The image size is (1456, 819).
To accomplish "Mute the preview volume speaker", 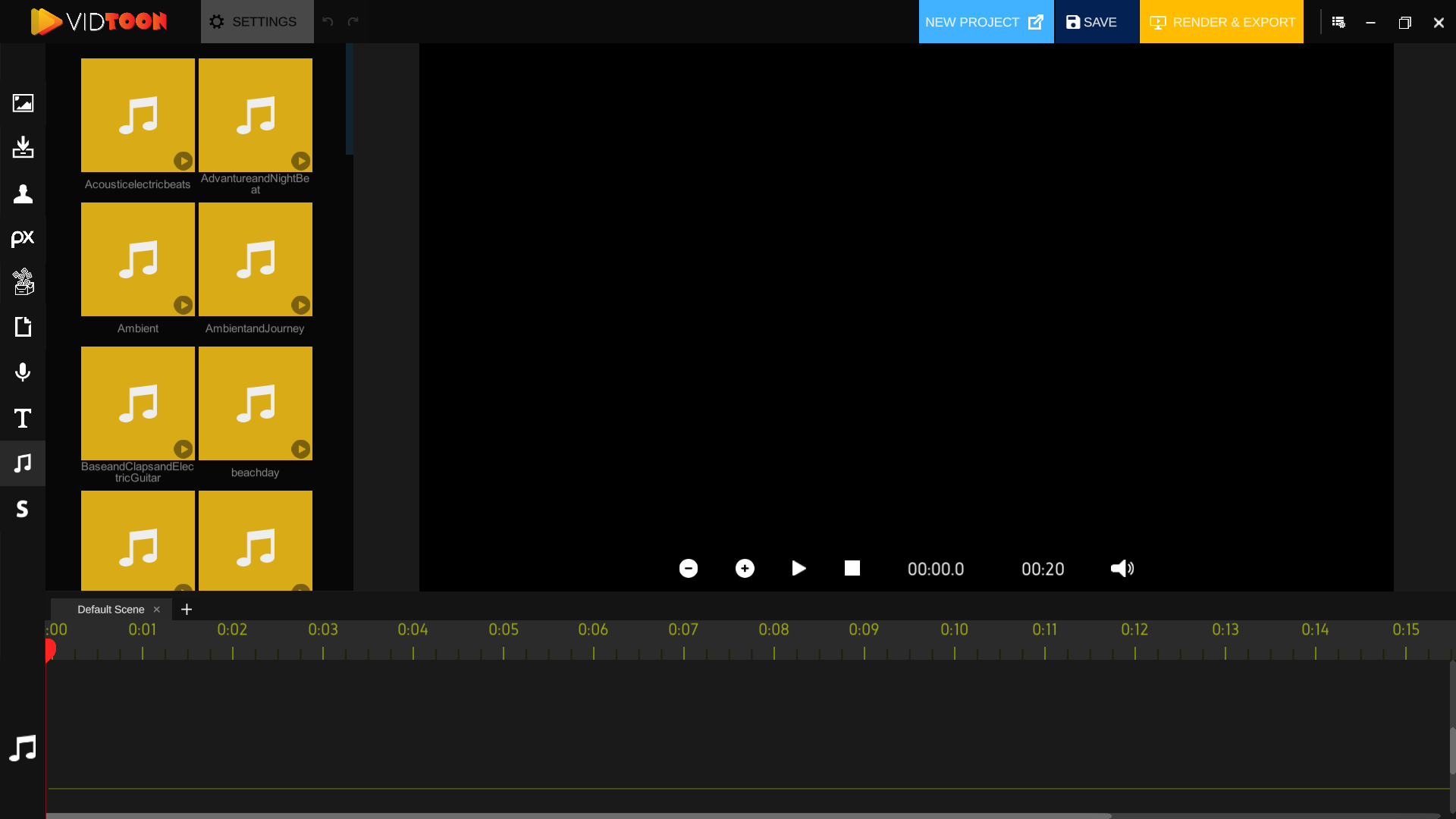I will (1122, 569).
